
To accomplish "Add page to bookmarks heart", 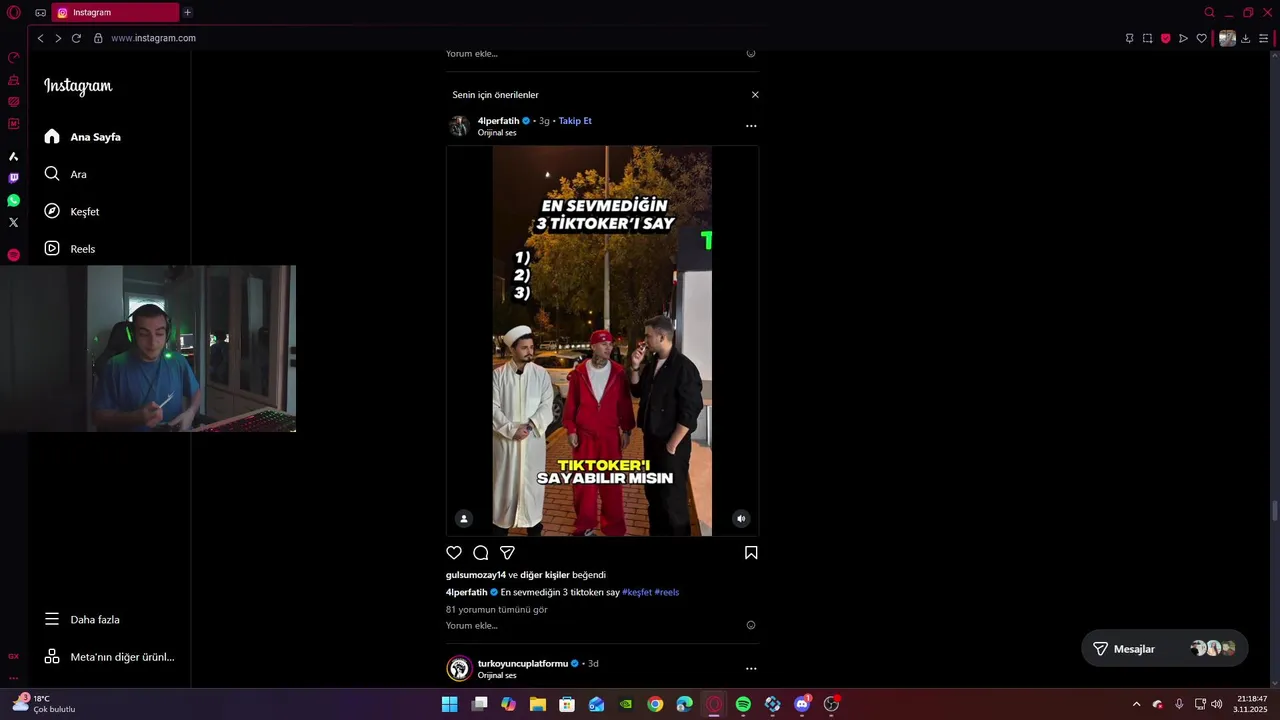I will click(1201, 38).
